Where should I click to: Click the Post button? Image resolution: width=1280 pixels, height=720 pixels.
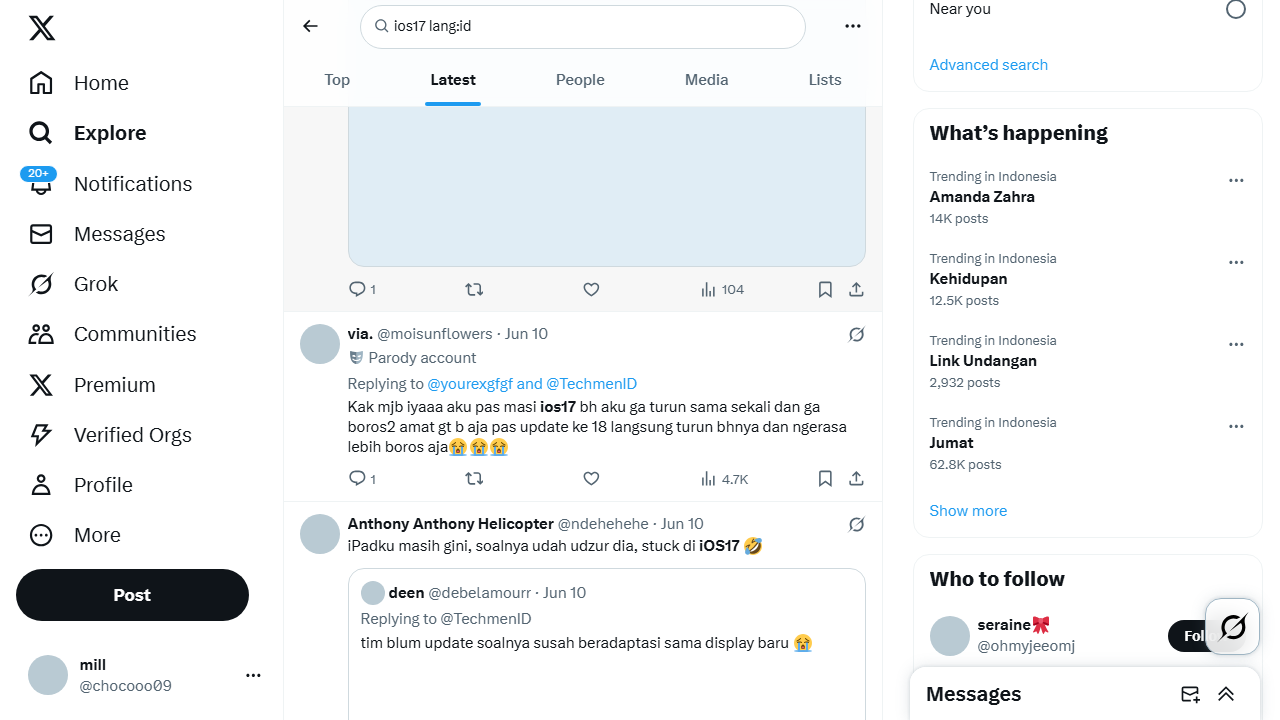click(132, 595)
